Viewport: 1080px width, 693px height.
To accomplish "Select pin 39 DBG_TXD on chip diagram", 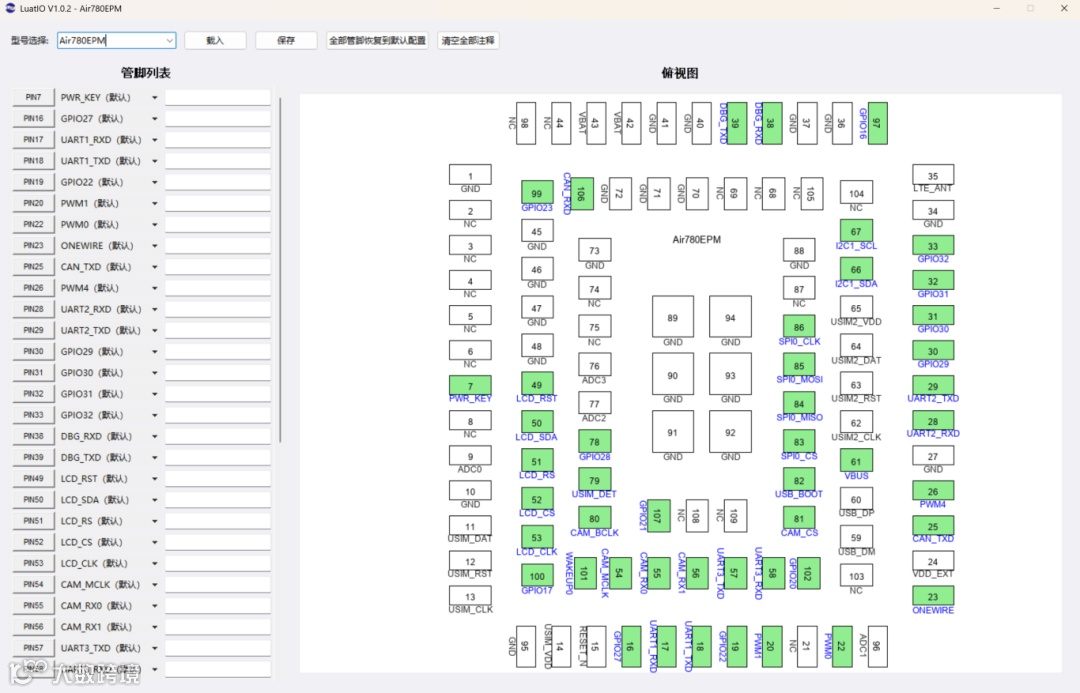I will pyautogui.click(x=737, y=123).
